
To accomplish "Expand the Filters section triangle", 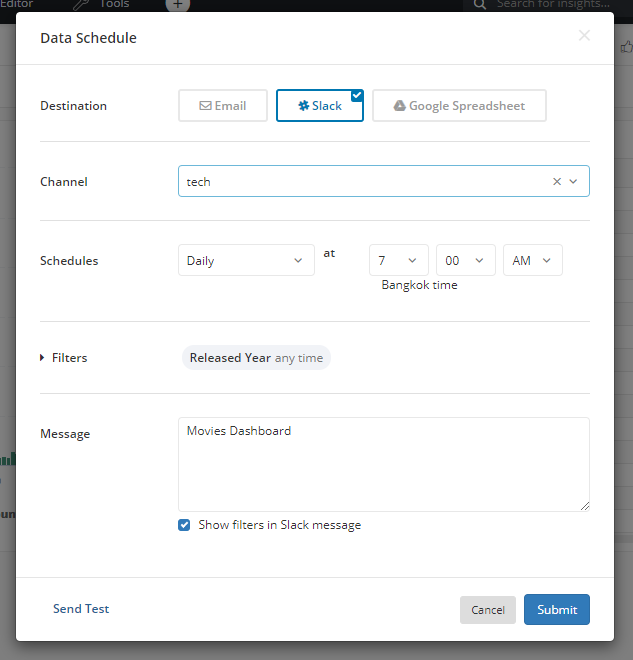I will 42,357.
